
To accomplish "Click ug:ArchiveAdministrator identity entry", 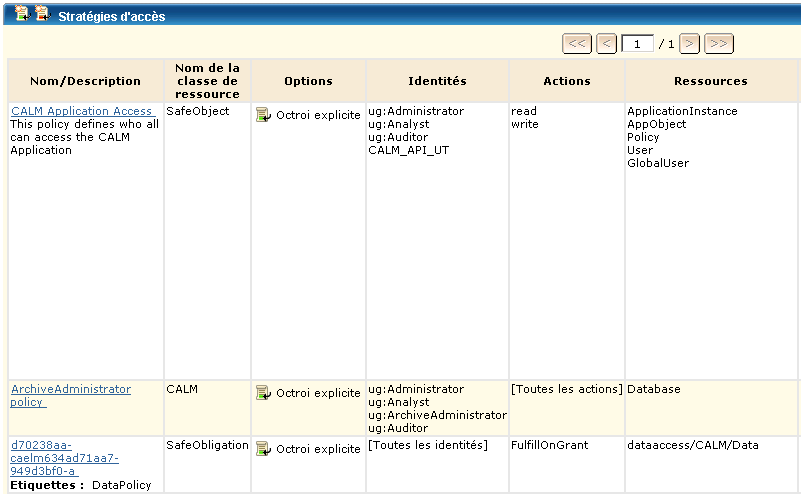I will [x=438, y=415].
